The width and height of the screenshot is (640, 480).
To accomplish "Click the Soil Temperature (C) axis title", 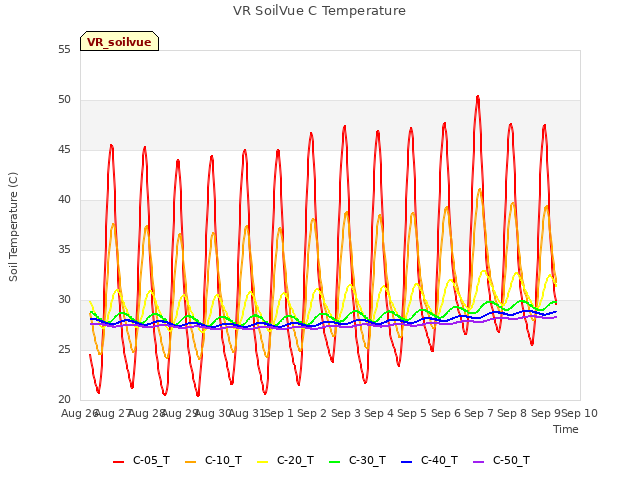I will point(13,227).
